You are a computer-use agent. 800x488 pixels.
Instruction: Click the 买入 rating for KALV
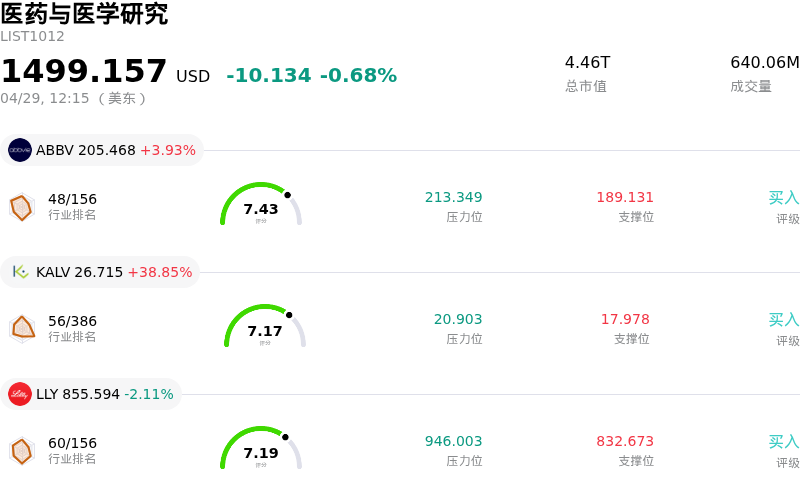pyautogui.click(x=783, y=320)
